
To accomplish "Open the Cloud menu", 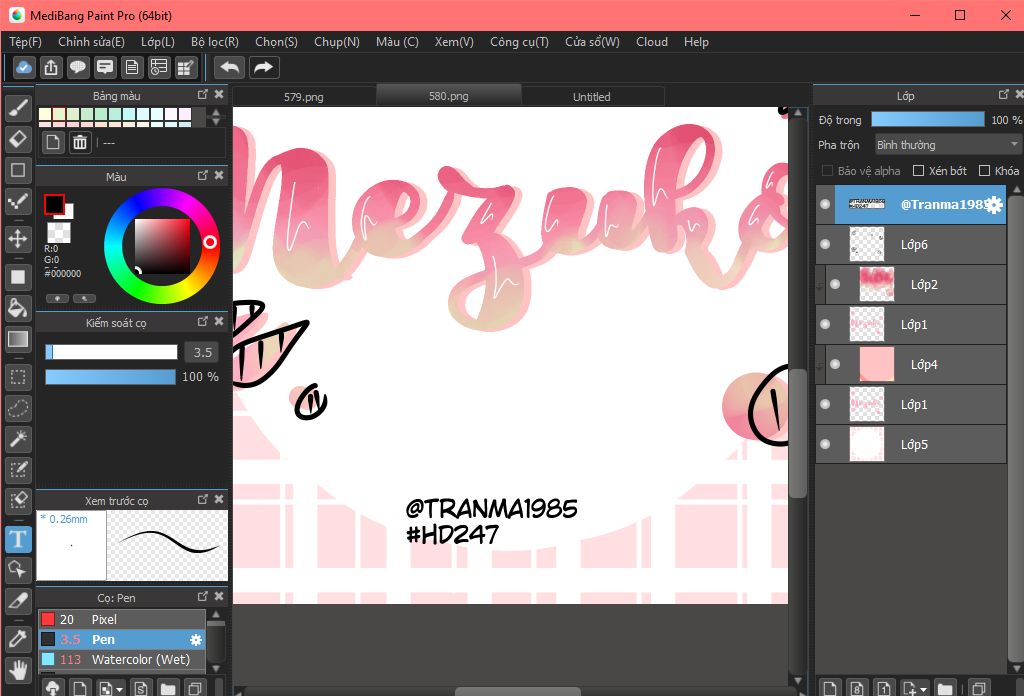I will [652, 42].
